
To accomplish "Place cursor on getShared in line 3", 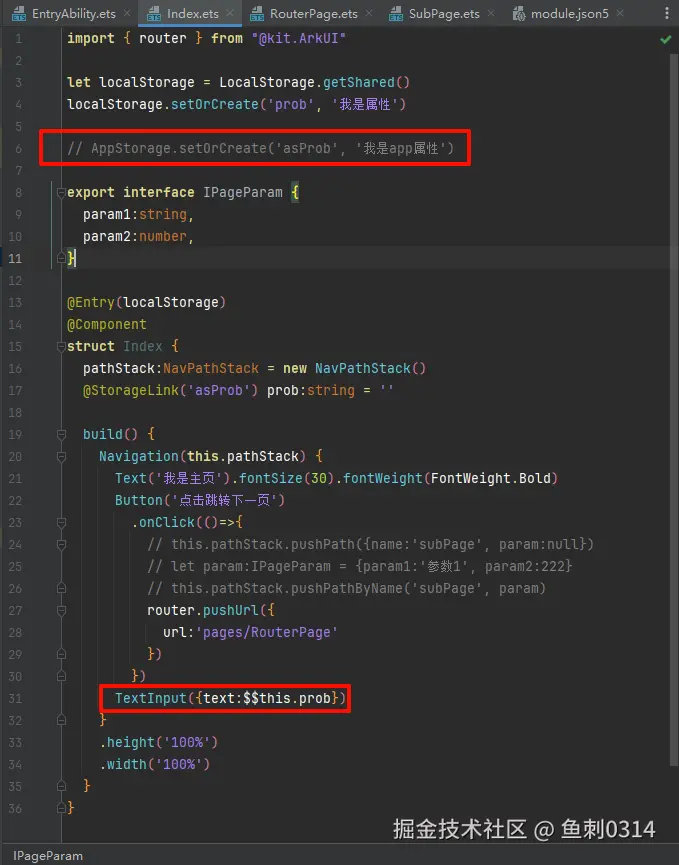I will point(359,83).
